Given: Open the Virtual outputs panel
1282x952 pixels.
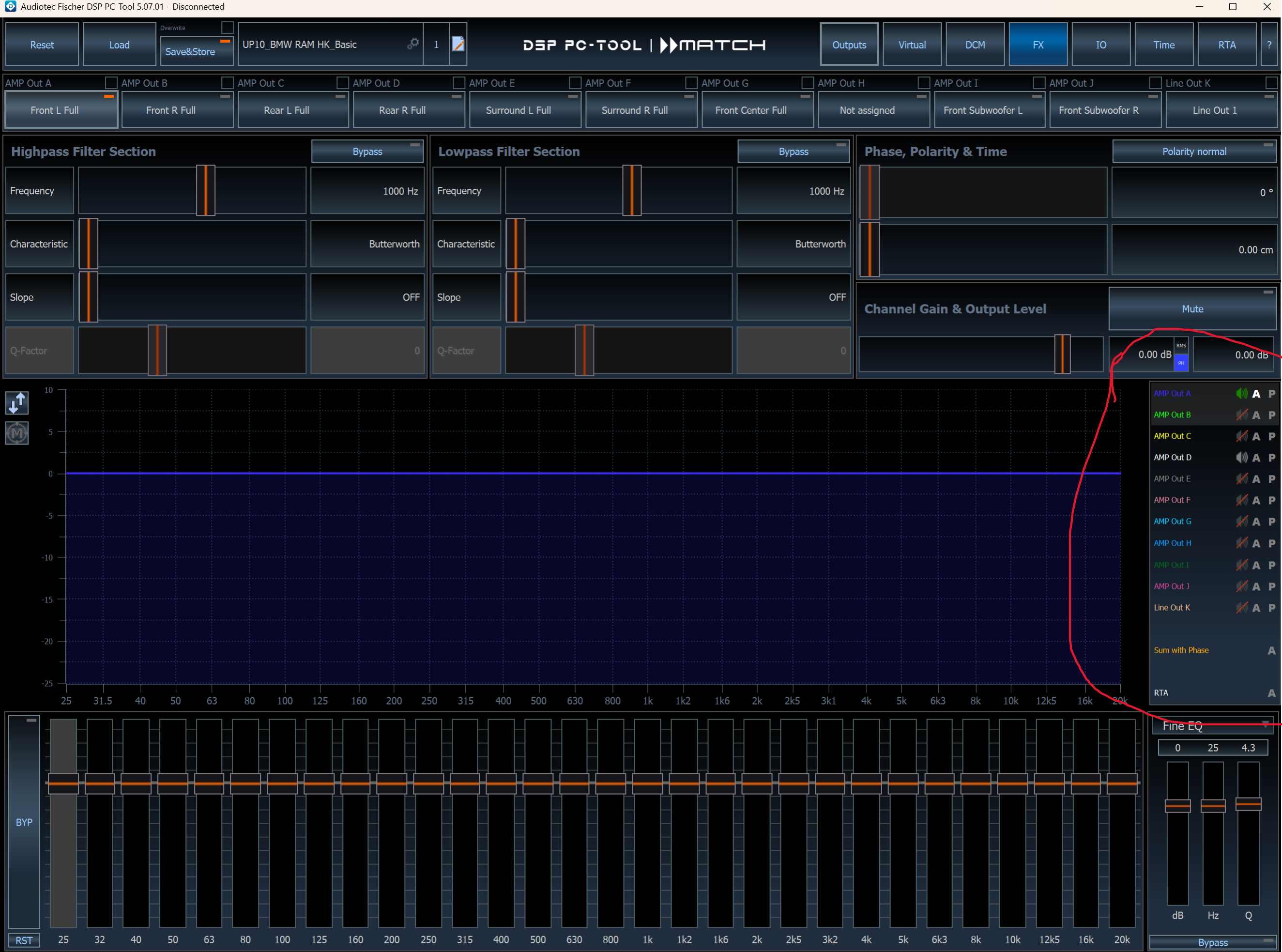Looking at the screenshot, I should point(910,45).
